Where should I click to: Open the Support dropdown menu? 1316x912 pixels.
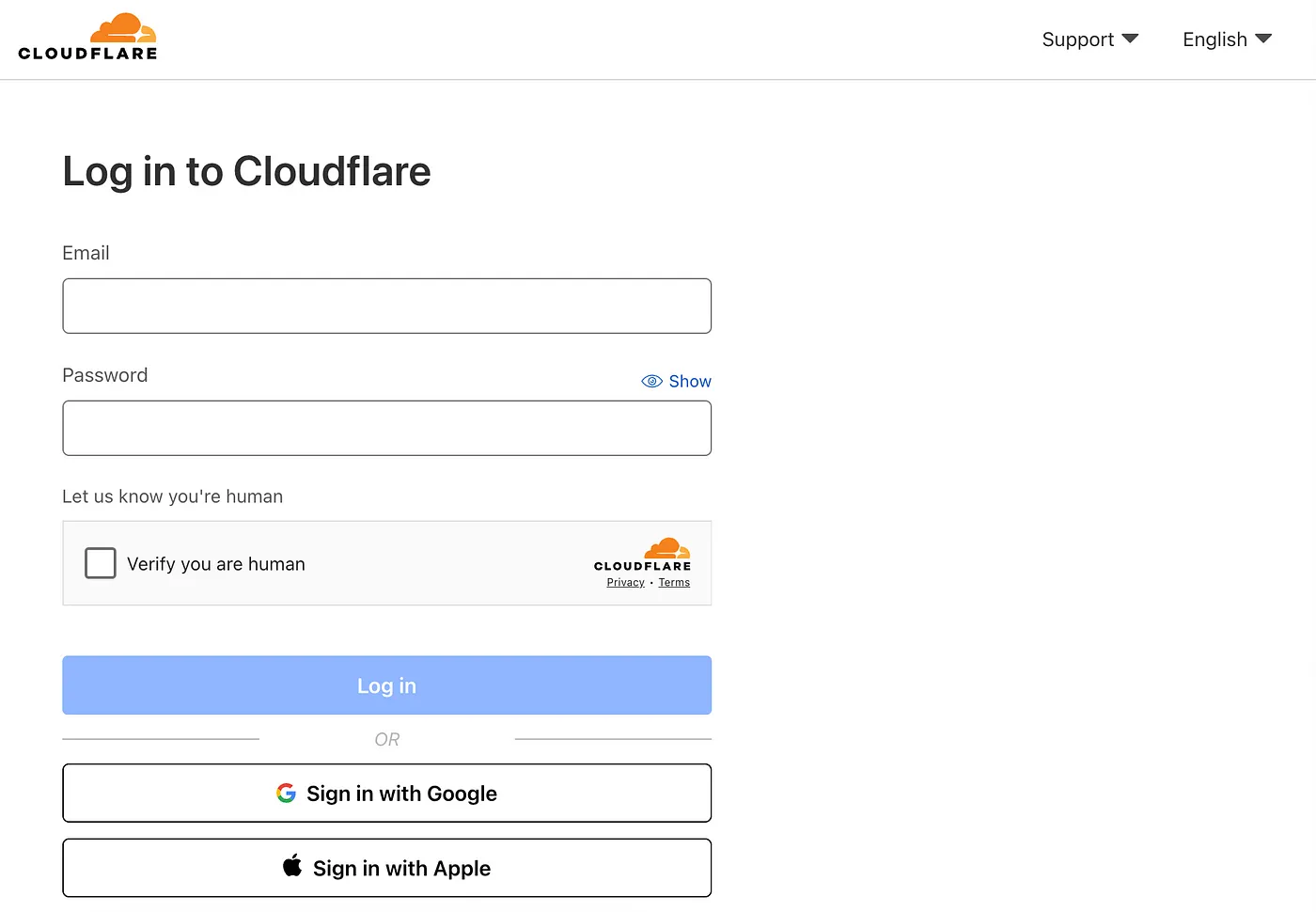point(1089,39)
